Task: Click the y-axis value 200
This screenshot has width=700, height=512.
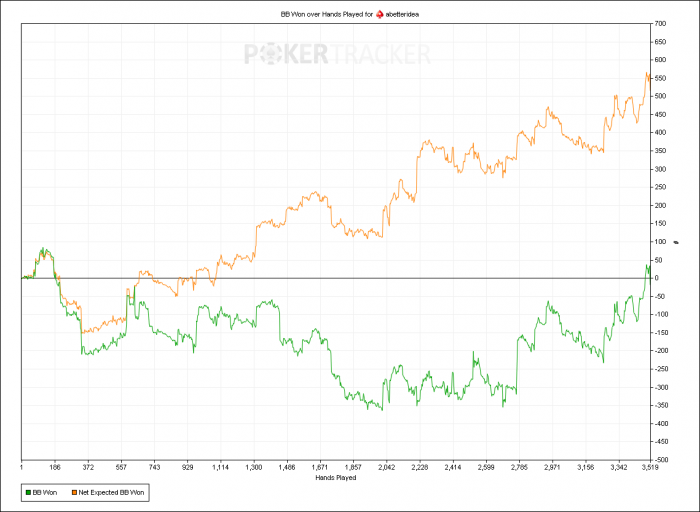Action: (660, 205)
